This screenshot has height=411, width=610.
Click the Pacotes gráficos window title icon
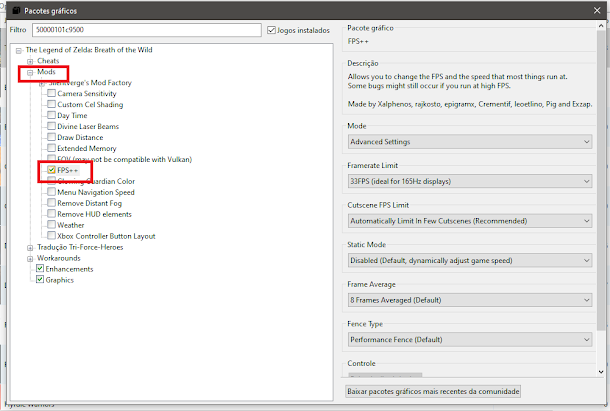click(16, 11)
